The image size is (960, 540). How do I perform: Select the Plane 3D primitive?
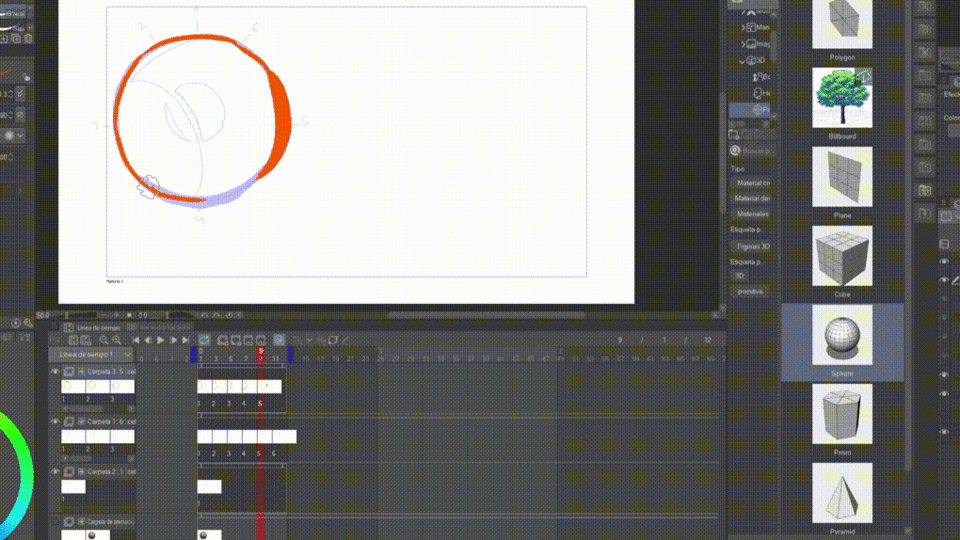[842, 177]
